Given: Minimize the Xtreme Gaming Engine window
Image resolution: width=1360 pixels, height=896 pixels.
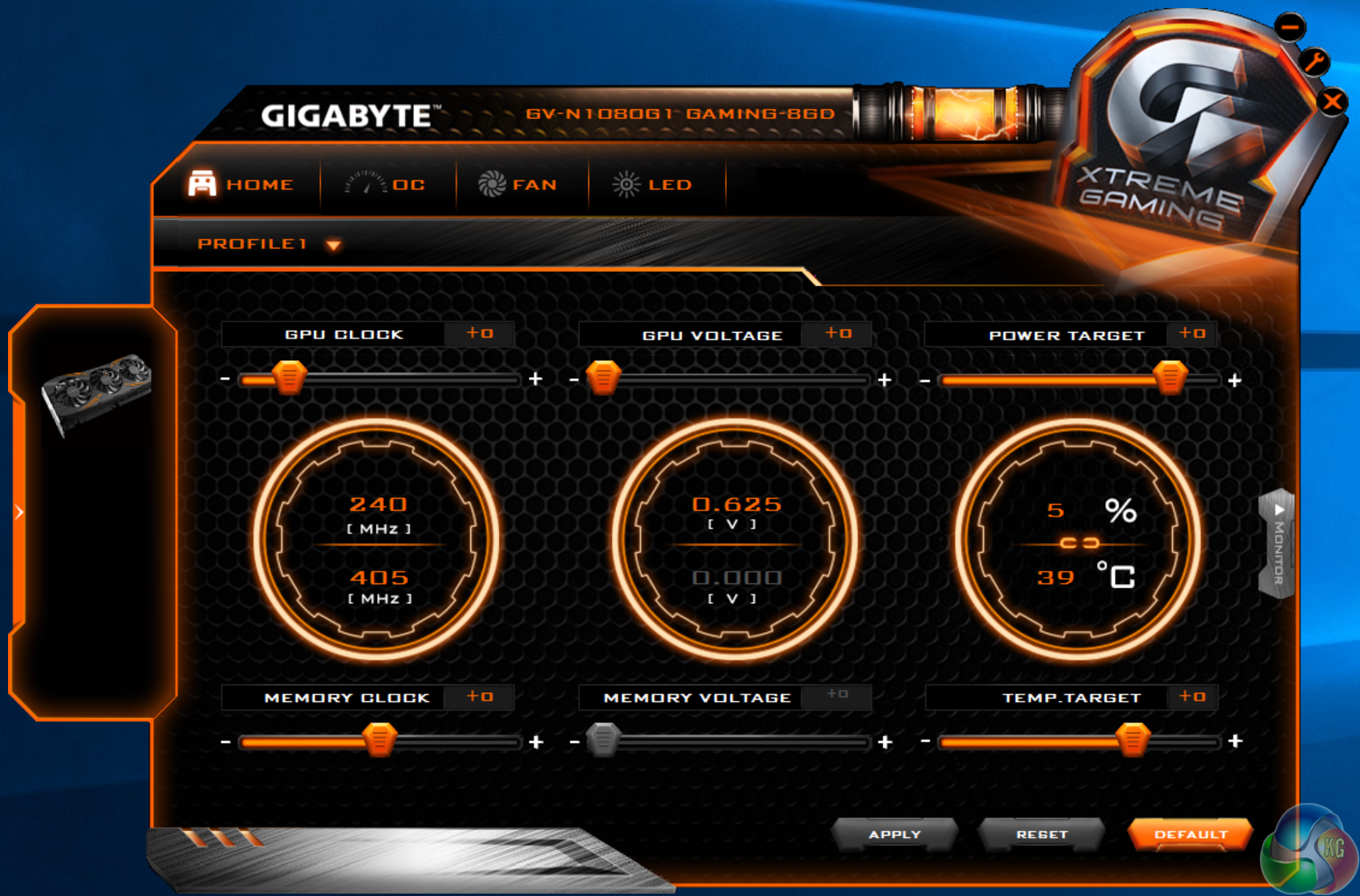Looking at the screenshot, I should pos(1290,28).
